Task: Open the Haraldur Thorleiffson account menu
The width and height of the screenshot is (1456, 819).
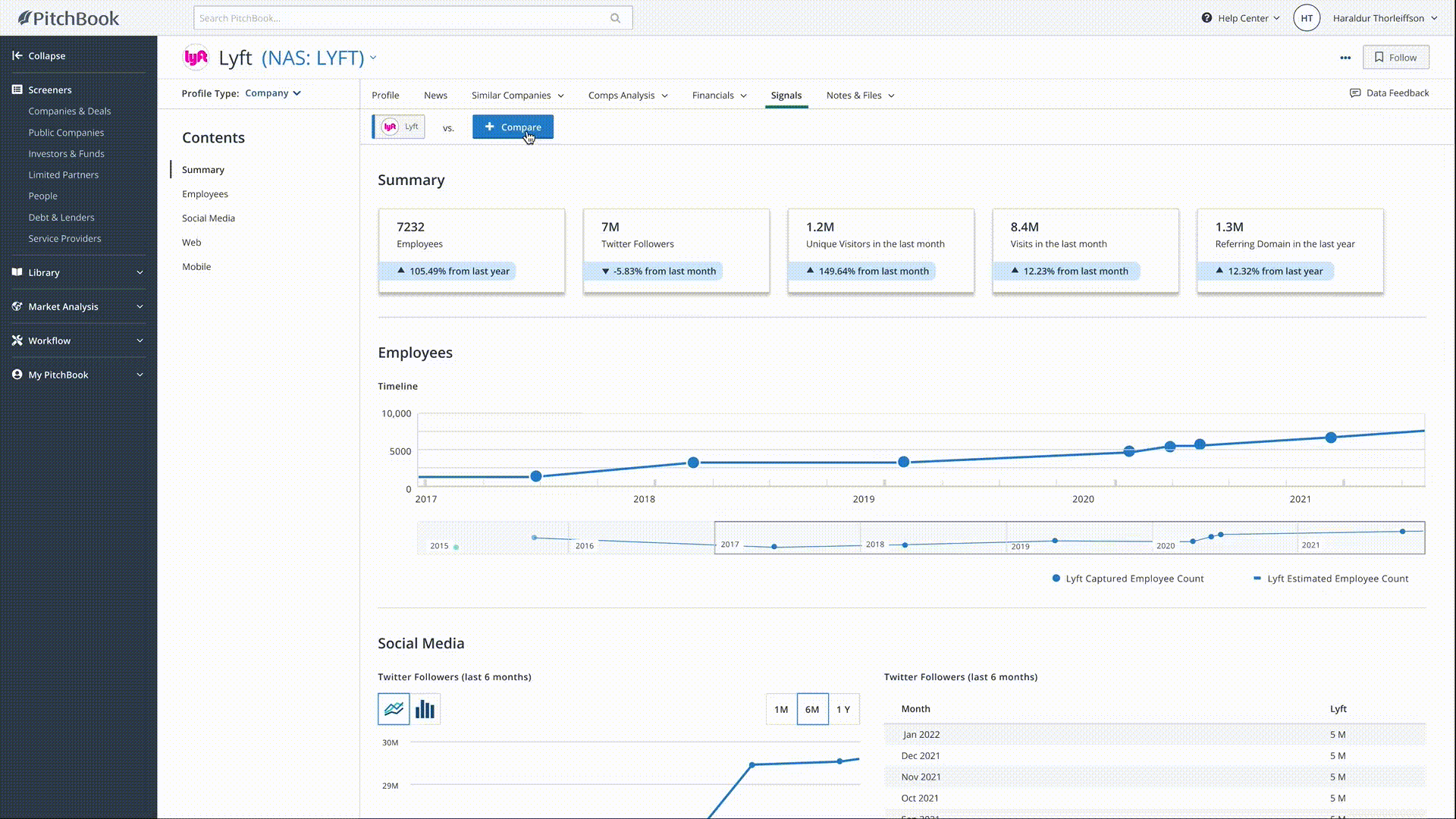Action: (1385, 18)
